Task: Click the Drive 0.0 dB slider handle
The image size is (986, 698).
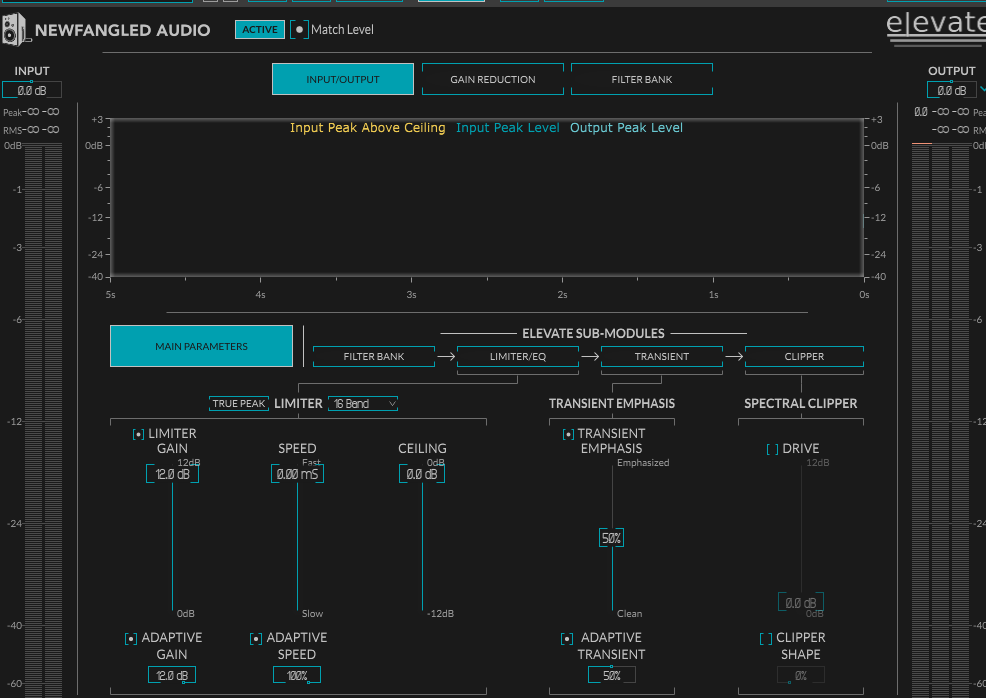Action: coord(800,602)
